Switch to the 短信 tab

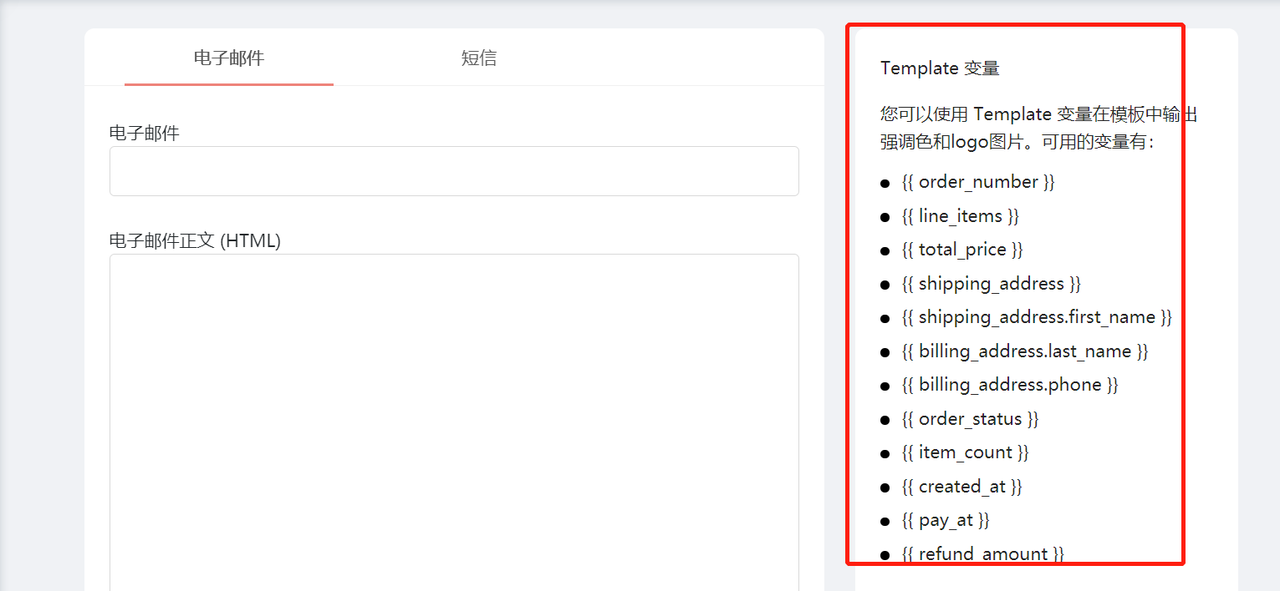479,58
